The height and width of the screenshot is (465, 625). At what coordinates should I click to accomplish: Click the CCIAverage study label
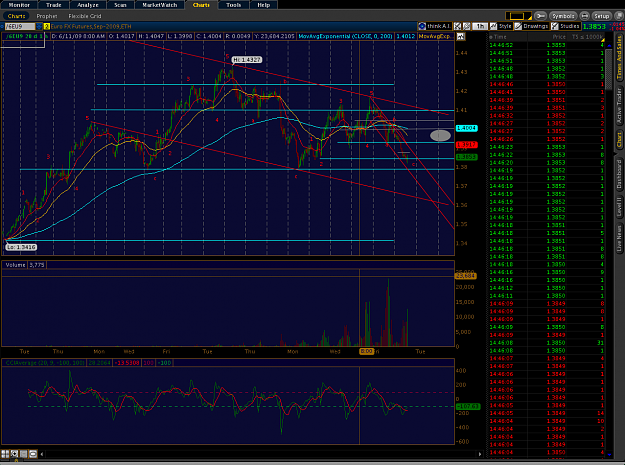click(43, 363)
